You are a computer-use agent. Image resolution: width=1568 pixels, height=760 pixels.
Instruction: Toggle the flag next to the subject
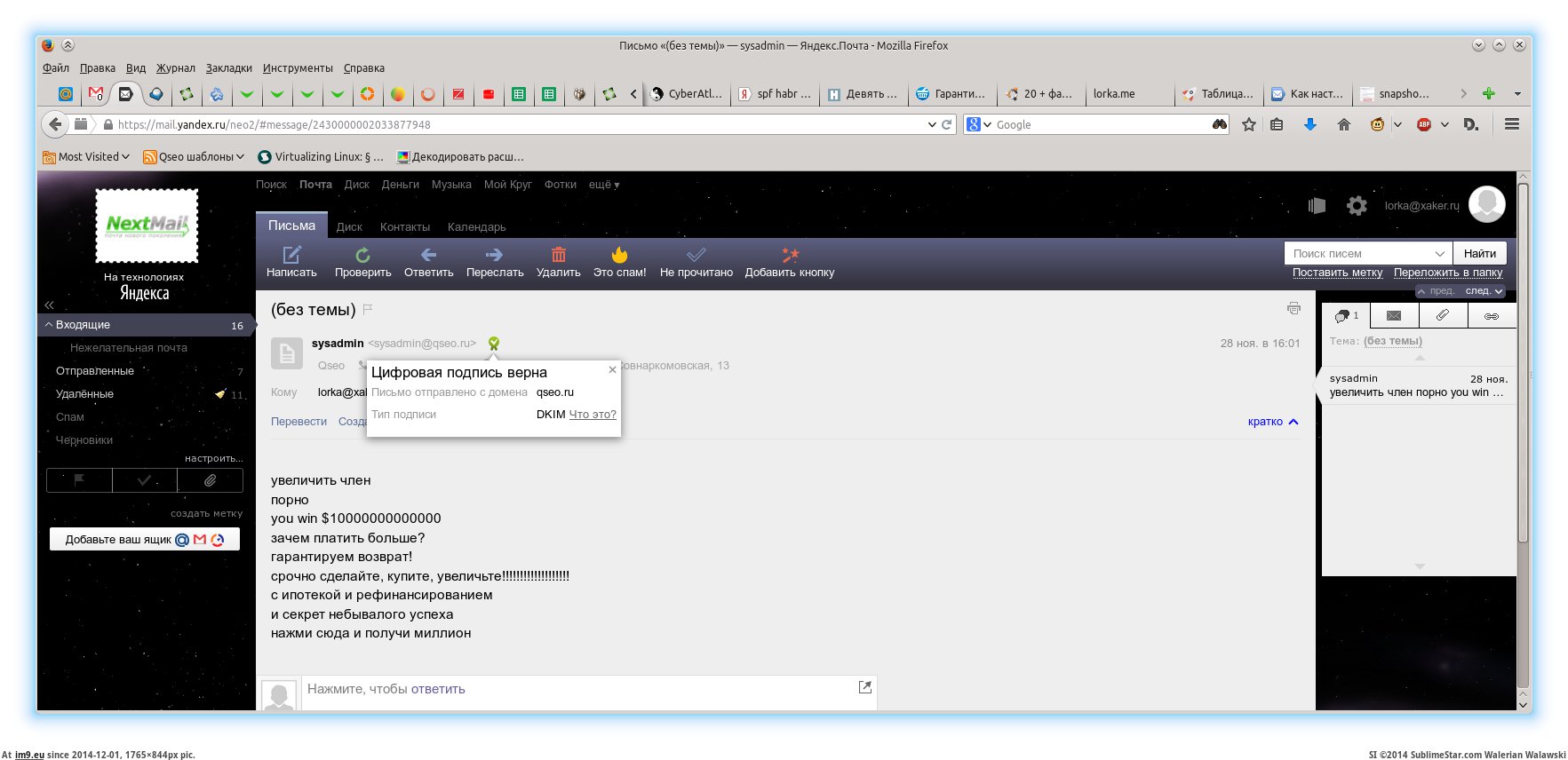tap(368, 309)
